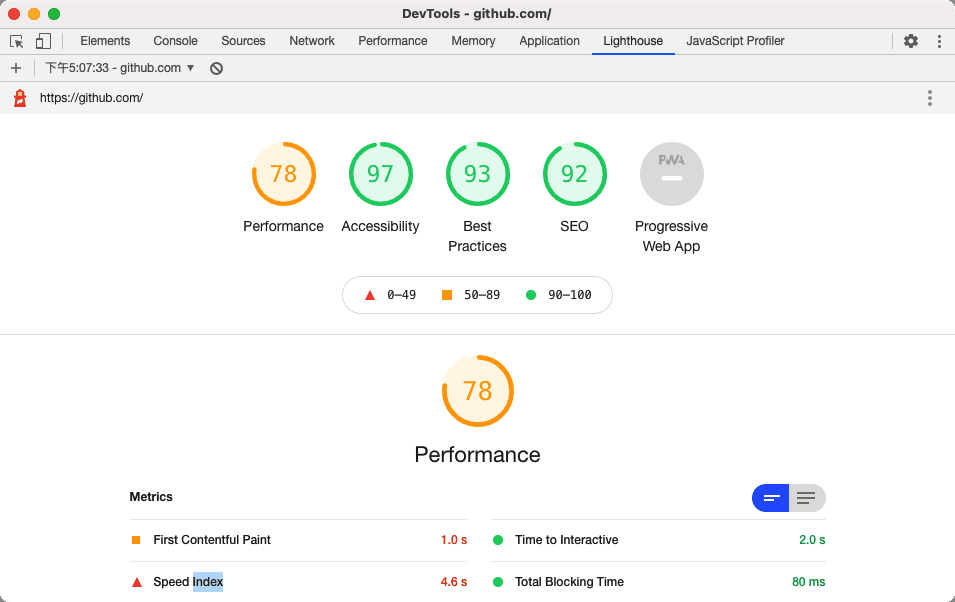Click the green dot beside Total Blocking Time
Viewport: 955px width, 602px height.
[498, 582]
